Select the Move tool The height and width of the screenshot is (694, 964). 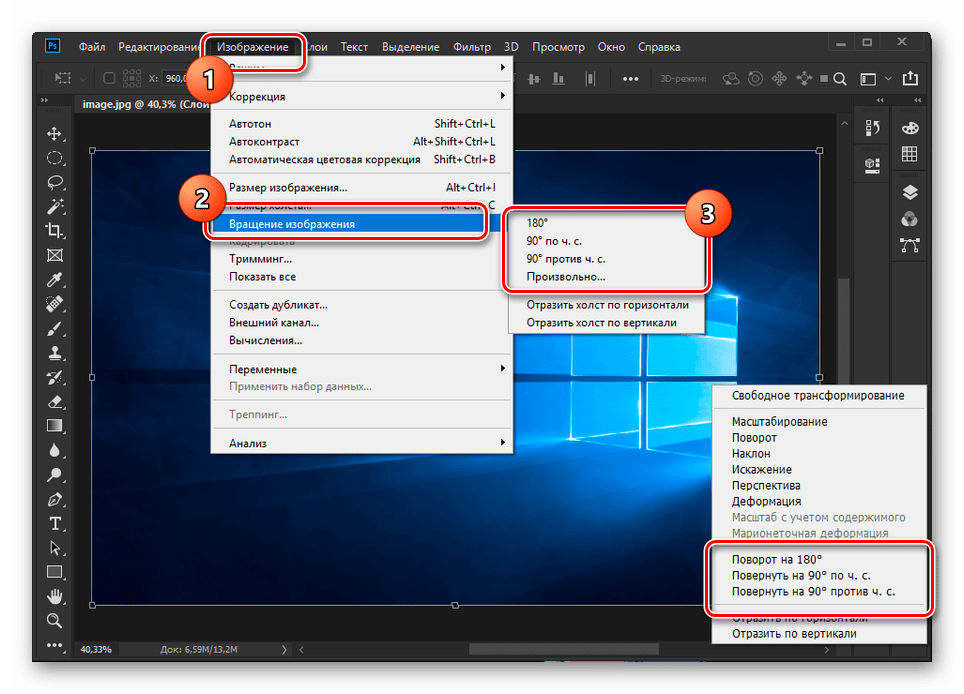point(55,134)
